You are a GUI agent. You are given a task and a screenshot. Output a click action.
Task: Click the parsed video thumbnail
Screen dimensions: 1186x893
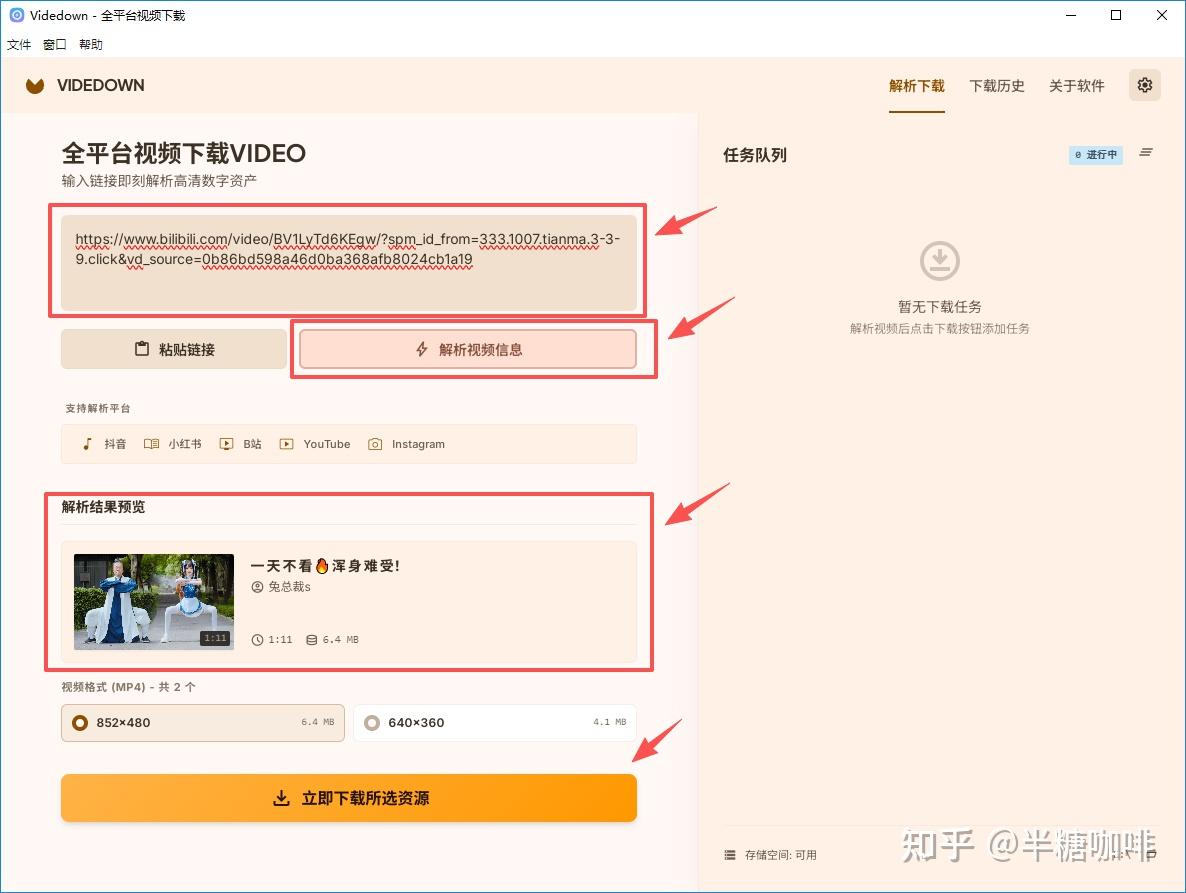pyautogui.click(x=154, y=602)
